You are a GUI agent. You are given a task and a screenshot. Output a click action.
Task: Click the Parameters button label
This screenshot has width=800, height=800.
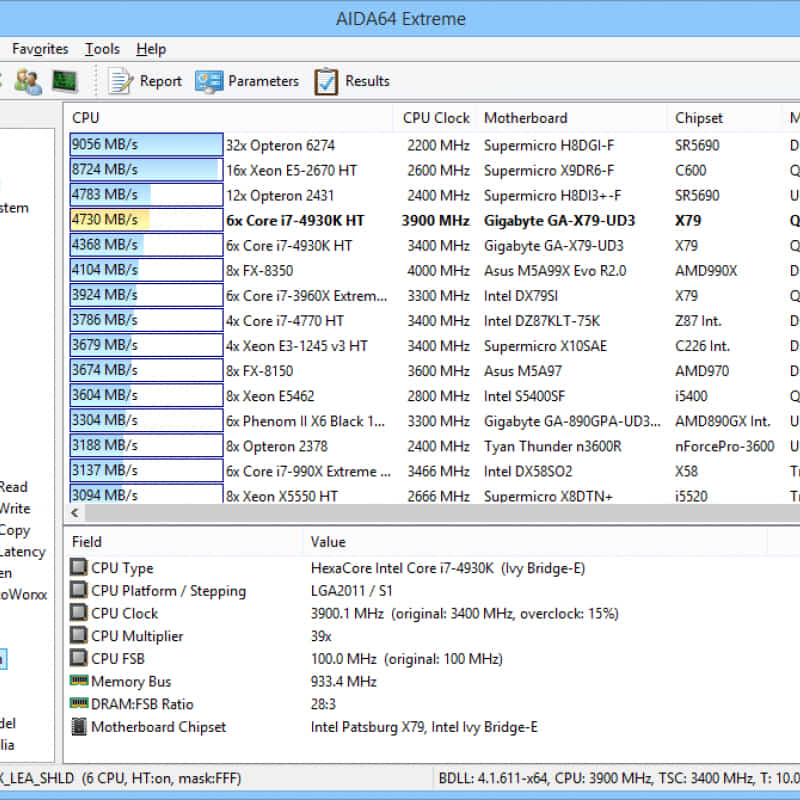[263, 81]
